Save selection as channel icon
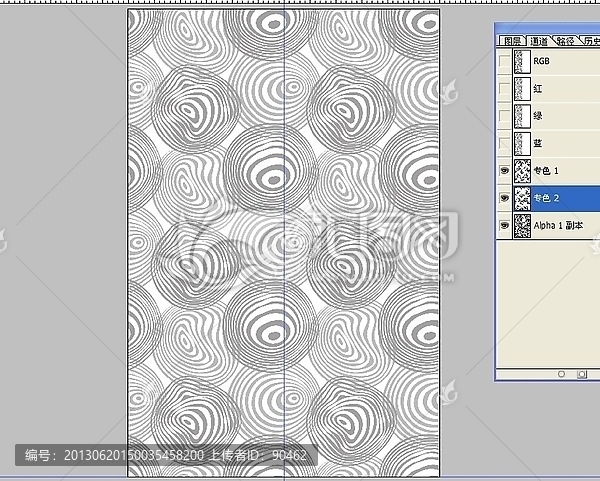Screen dimensions: 600x481 point(582,374)
